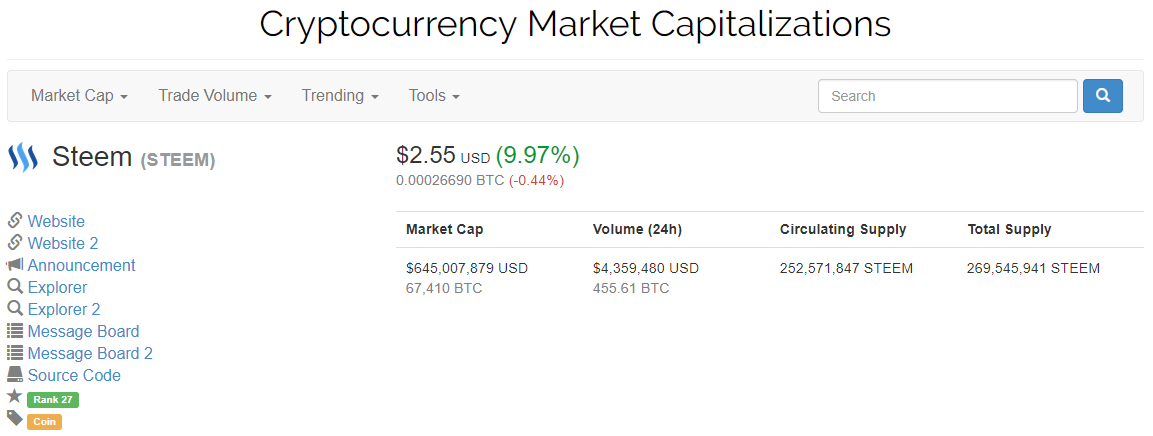This screenshot has height=436, width=1153.
Task: Expand the Trade Volume dropdown
Action: tap(215, 96)
